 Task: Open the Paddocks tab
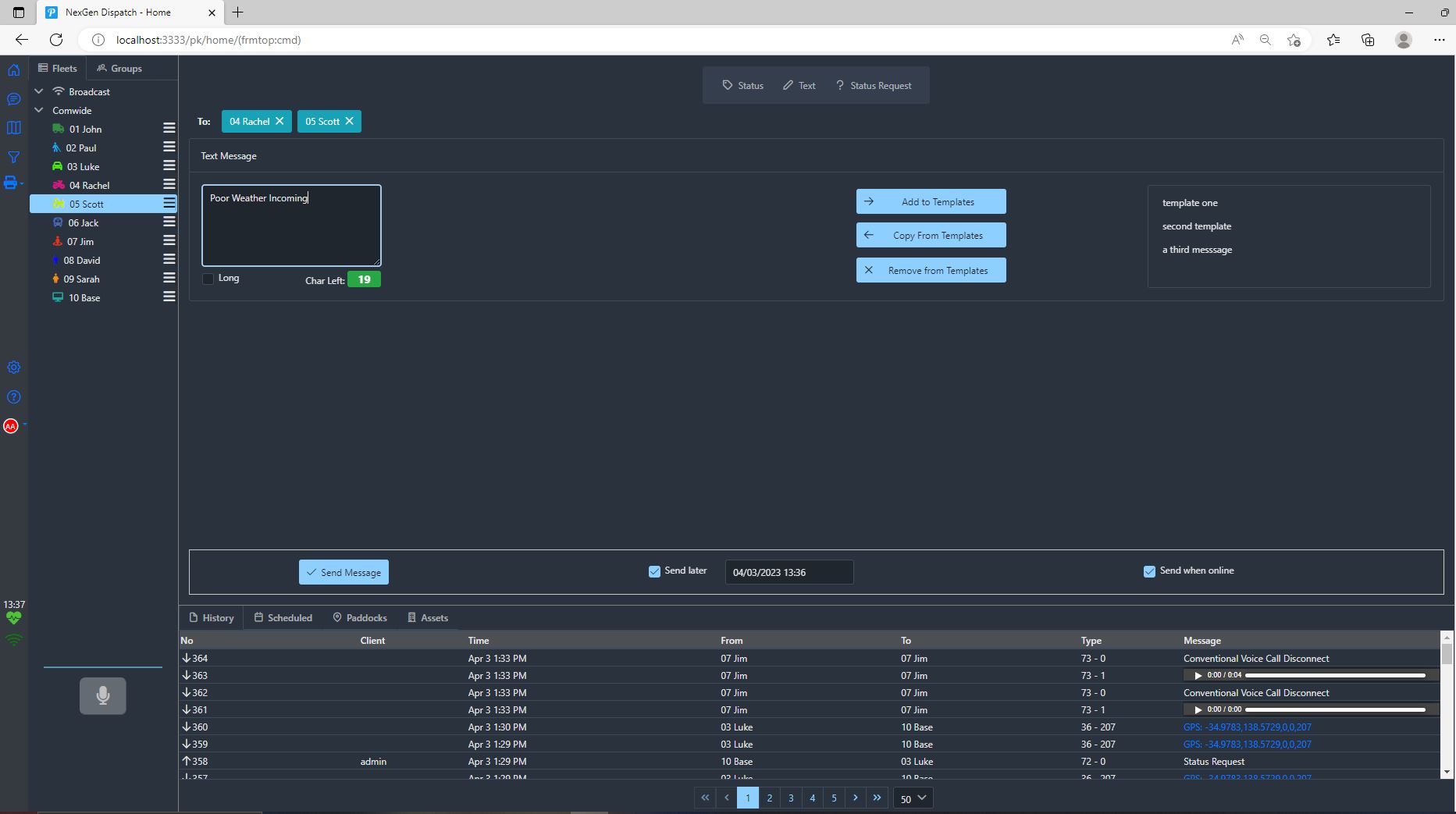pos(359,617)
